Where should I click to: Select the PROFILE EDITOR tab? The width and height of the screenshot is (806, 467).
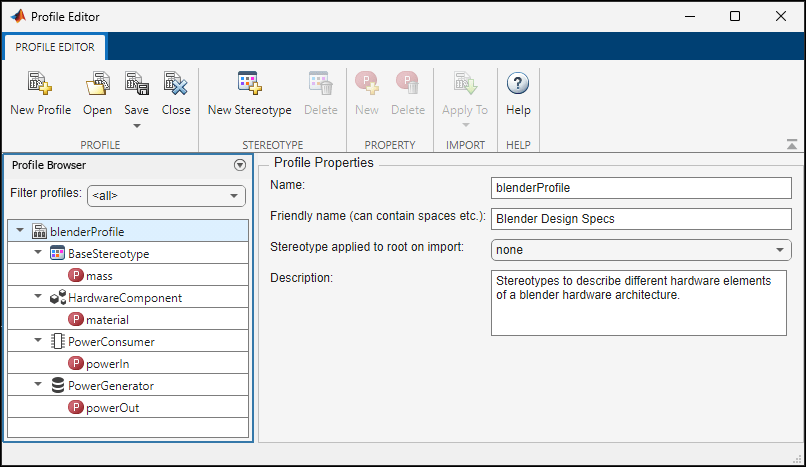55,47
